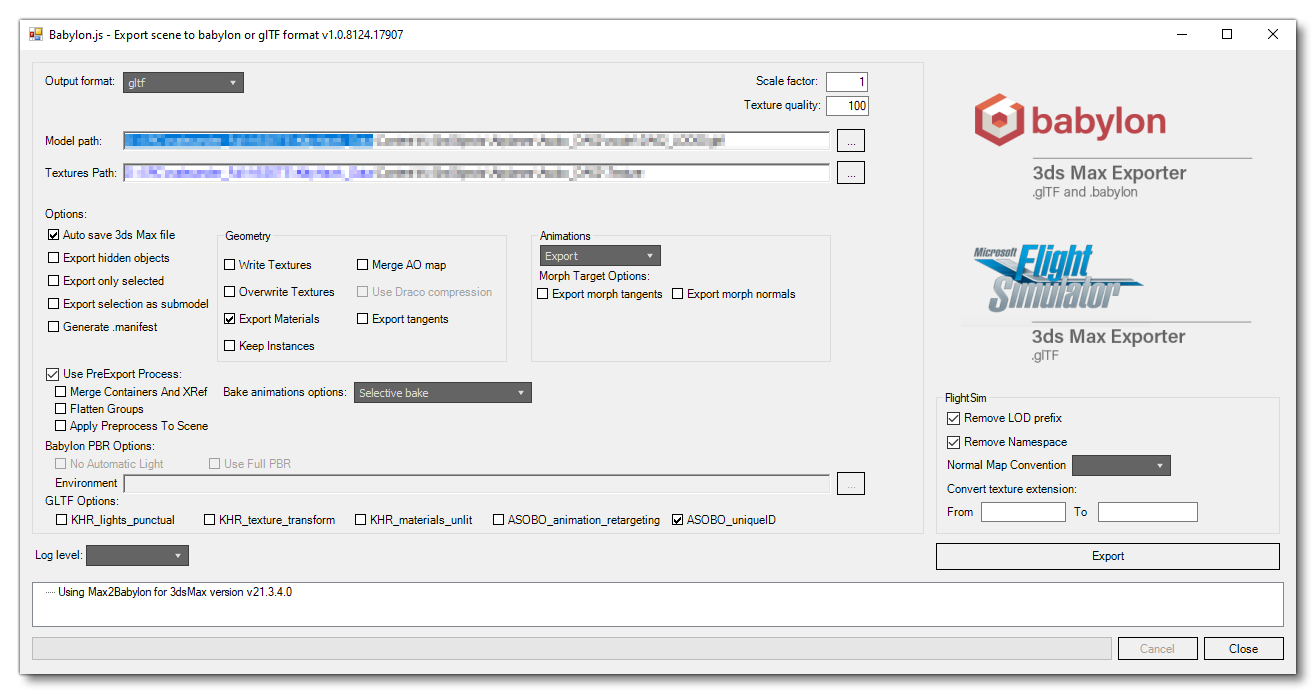
Task: Toggle Remove LOD prefix checkbox
Action: click(x=953, y=418)
